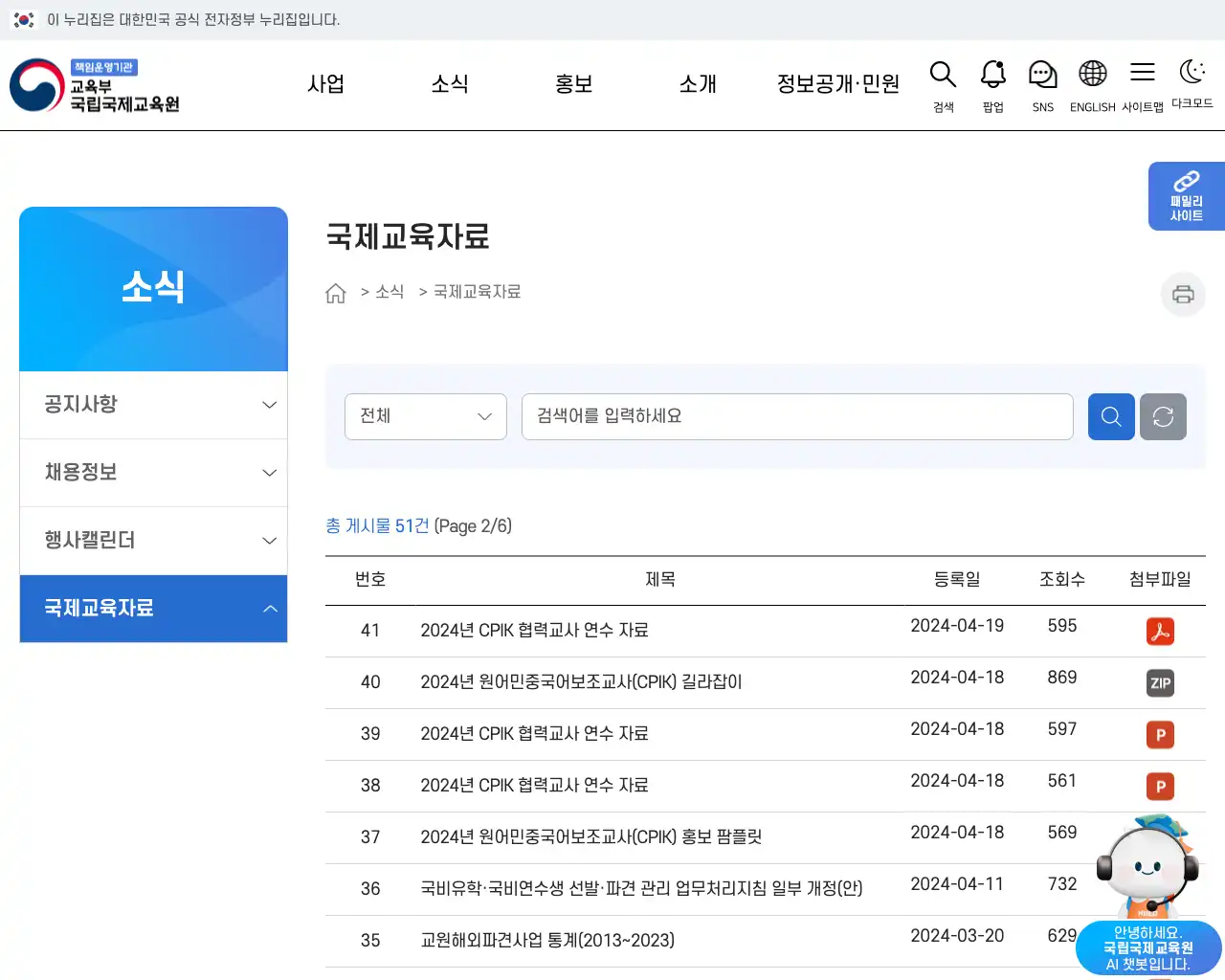Open the 전체 search category dropdown
Viewport: 1225px width, 980px height.
pos(426,416)
